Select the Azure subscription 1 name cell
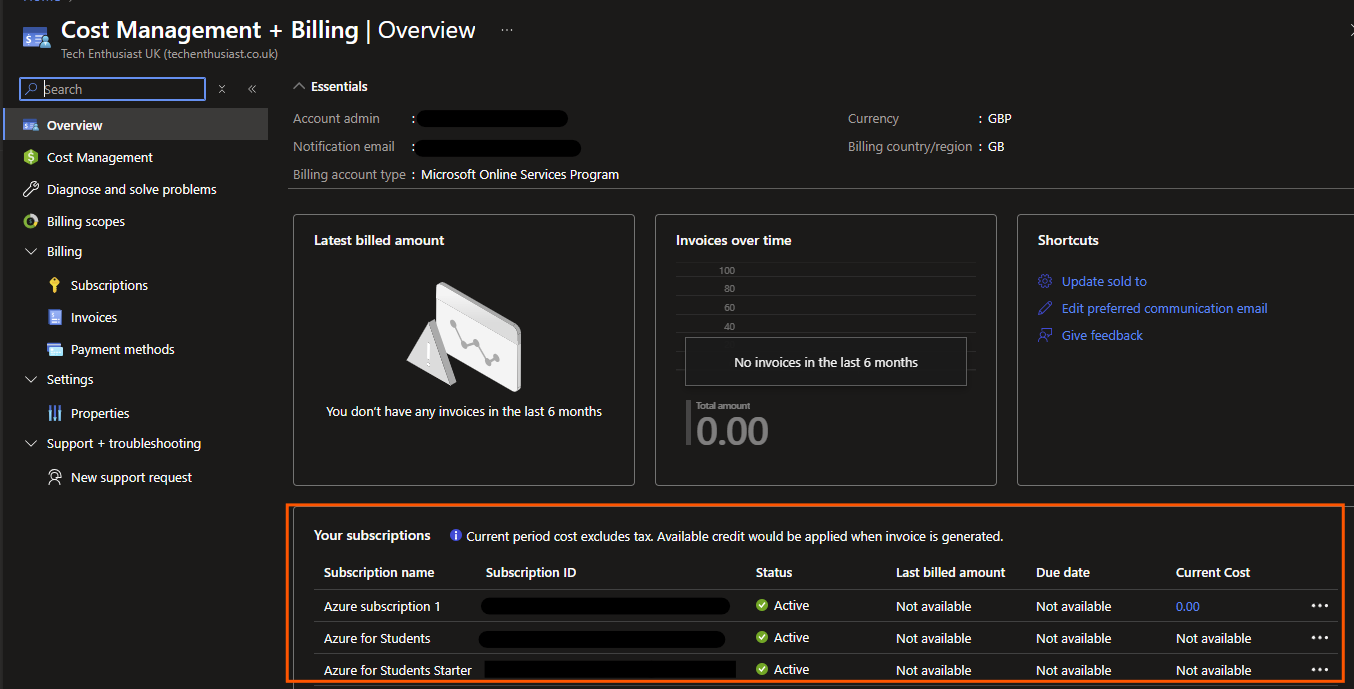1354x689 pixels. point(382,606)
